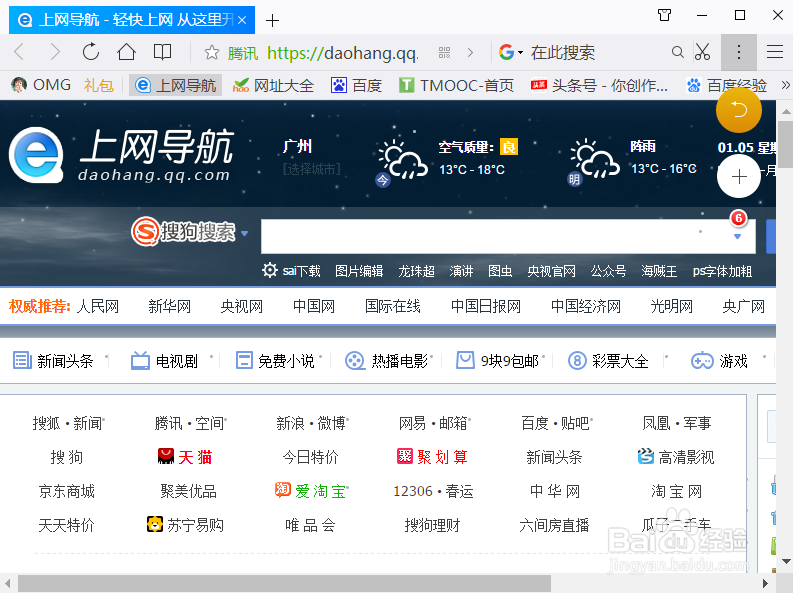Open the TMOOC-首页 bookmark
This screenshot has width=793, height=593.
click(456, 85)
